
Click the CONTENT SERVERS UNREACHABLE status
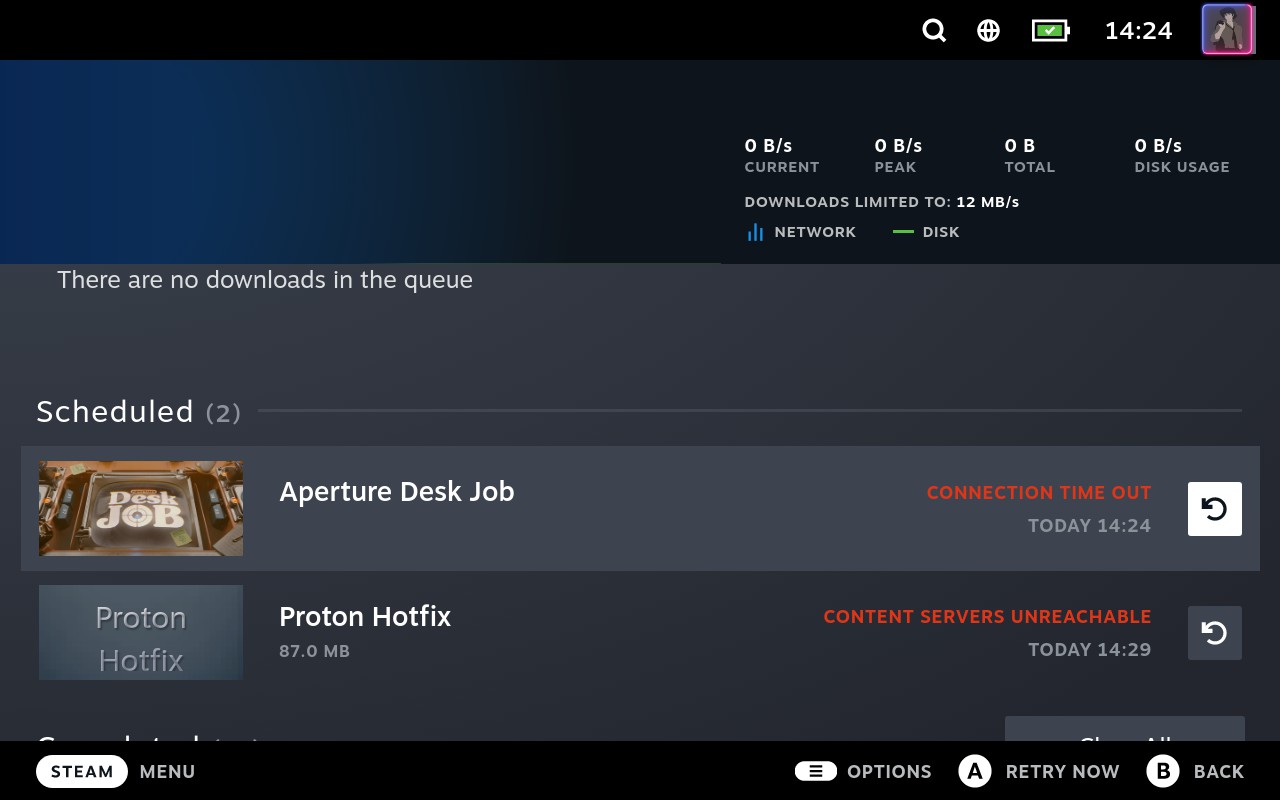[987, 617]
